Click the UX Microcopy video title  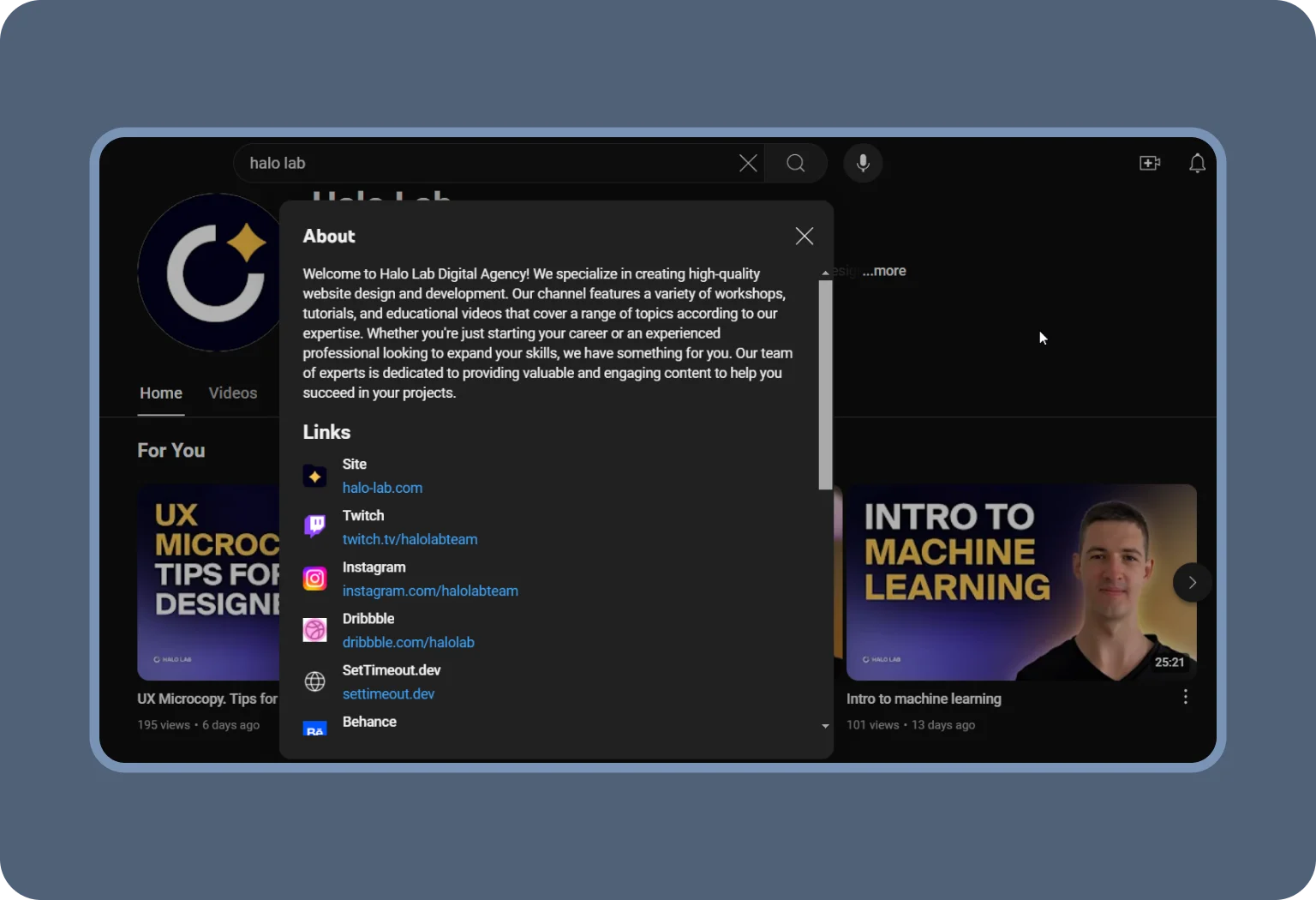tap(207, 699)
